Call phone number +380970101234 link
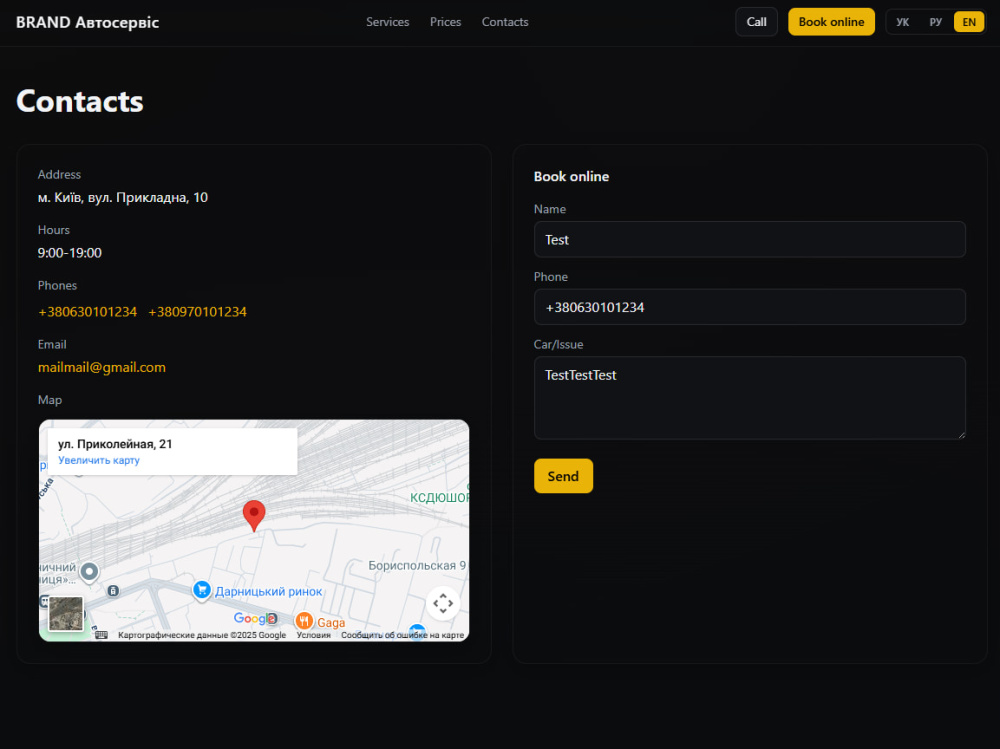Screen dimensions: 1000x749 197,312
